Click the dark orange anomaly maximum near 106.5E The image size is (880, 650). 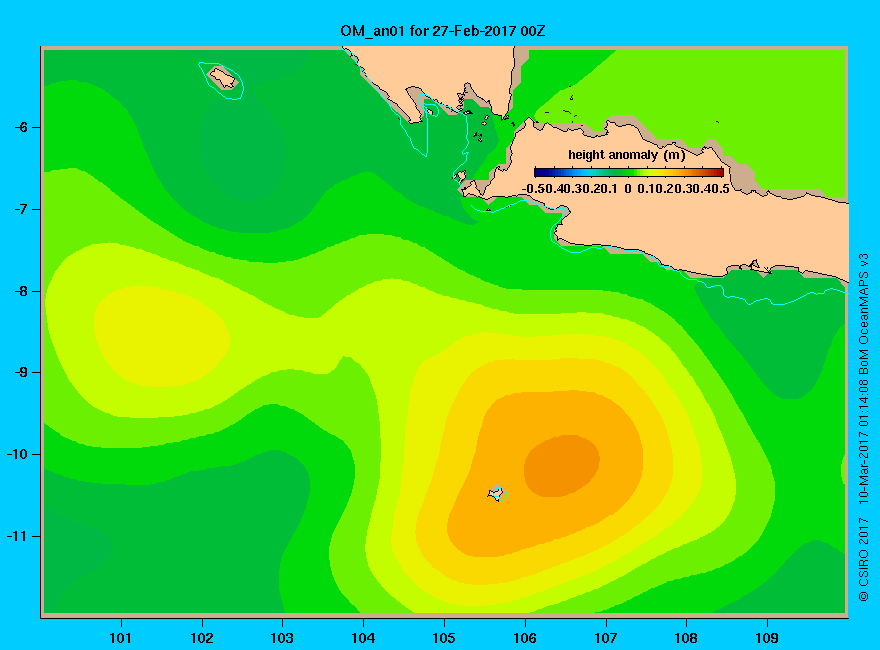point(562,466)
